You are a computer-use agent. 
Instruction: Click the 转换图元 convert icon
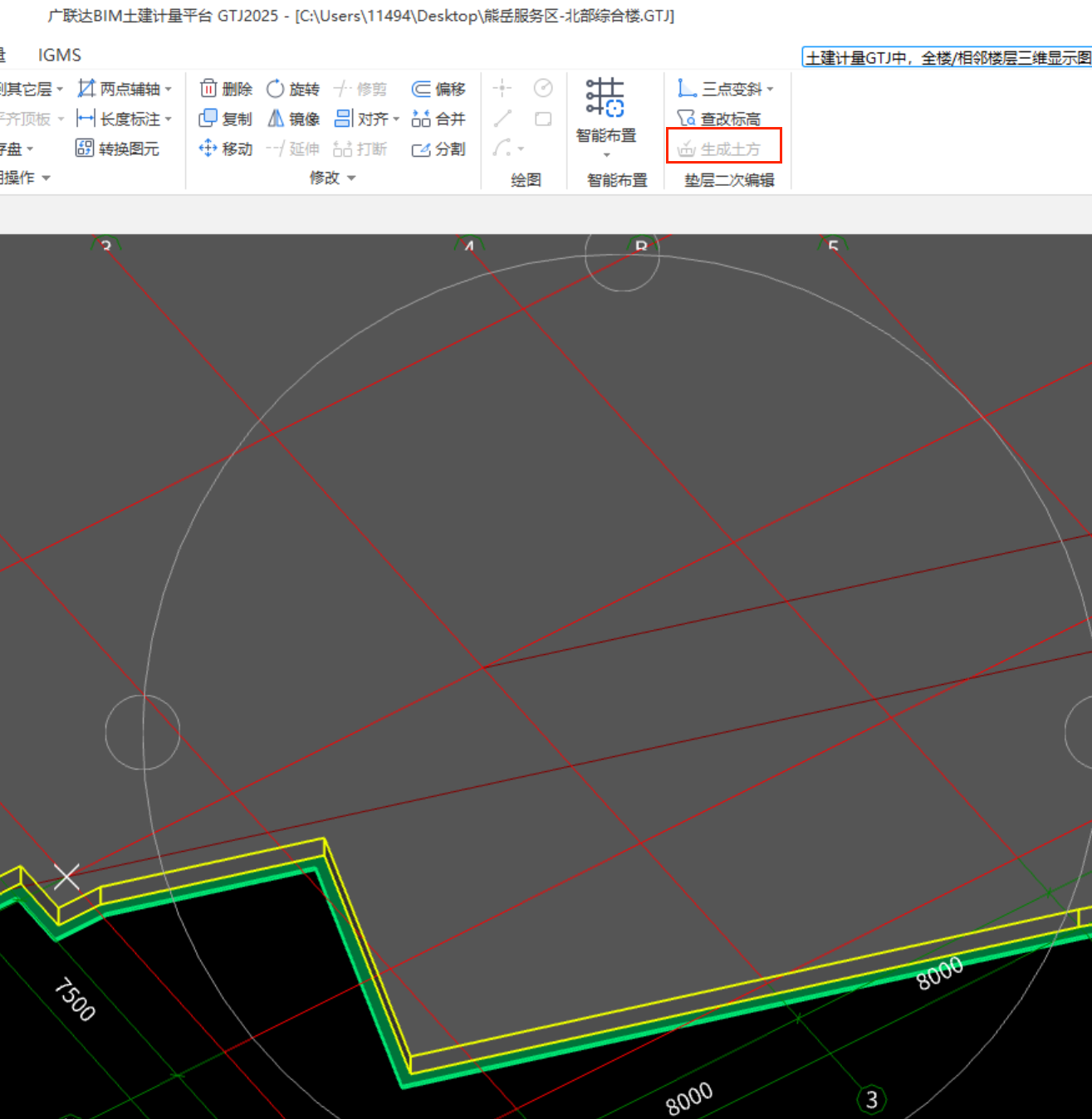point(85,149)
